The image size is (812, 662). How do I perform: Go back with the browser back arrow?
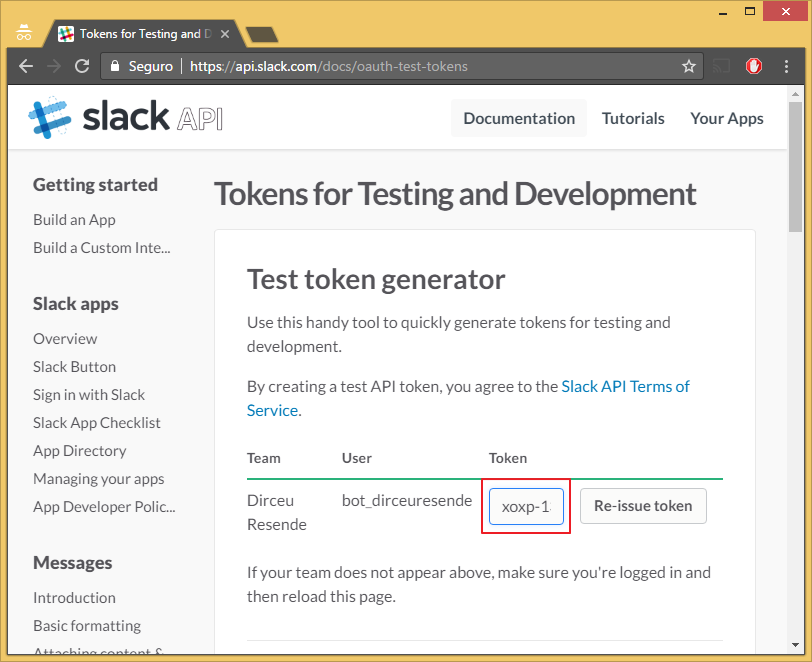click(25, 66)
